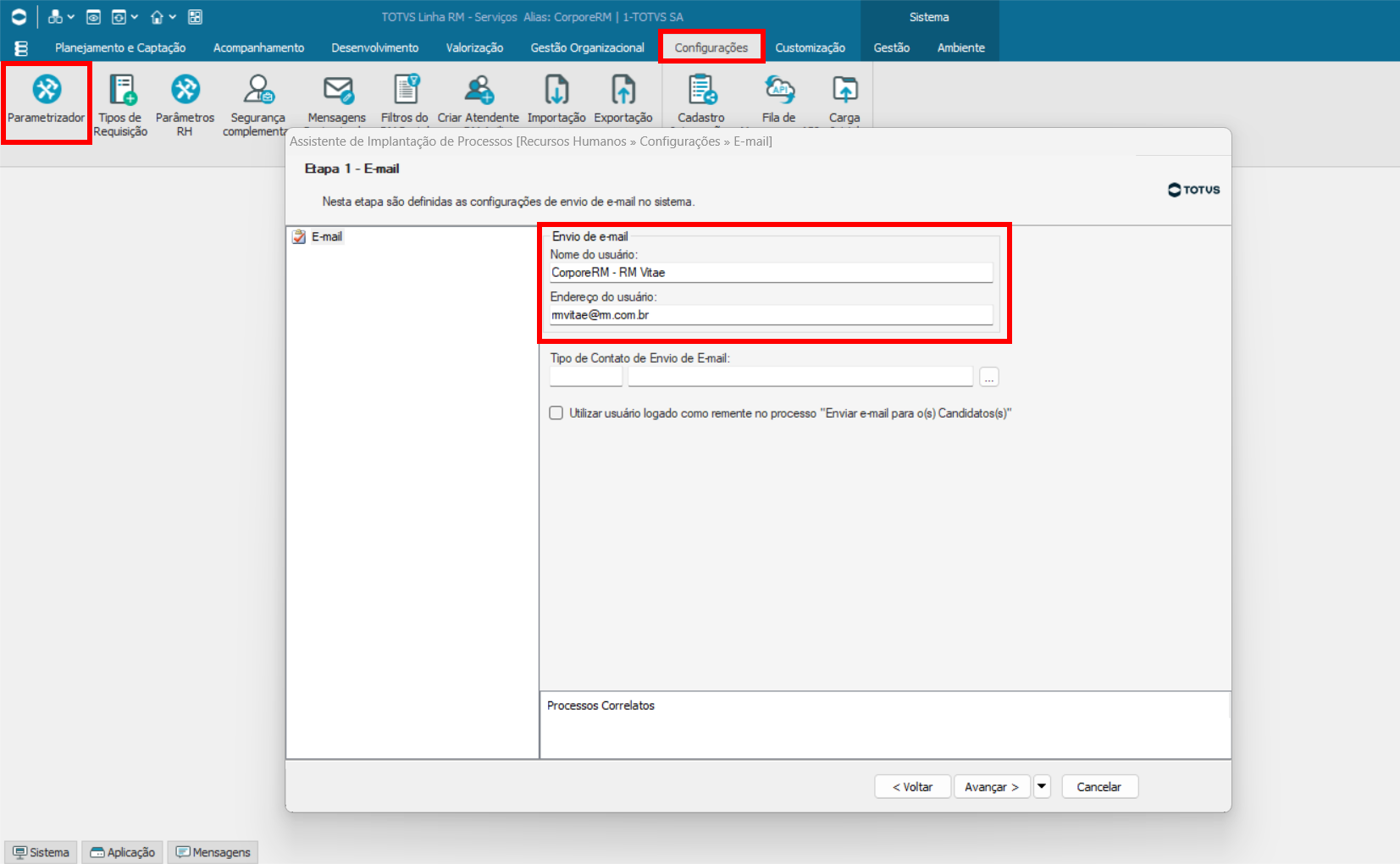Open the Sistema status bar button
Screen dimensions: 1400x864
pyautogui.click(x=41, y=852)
